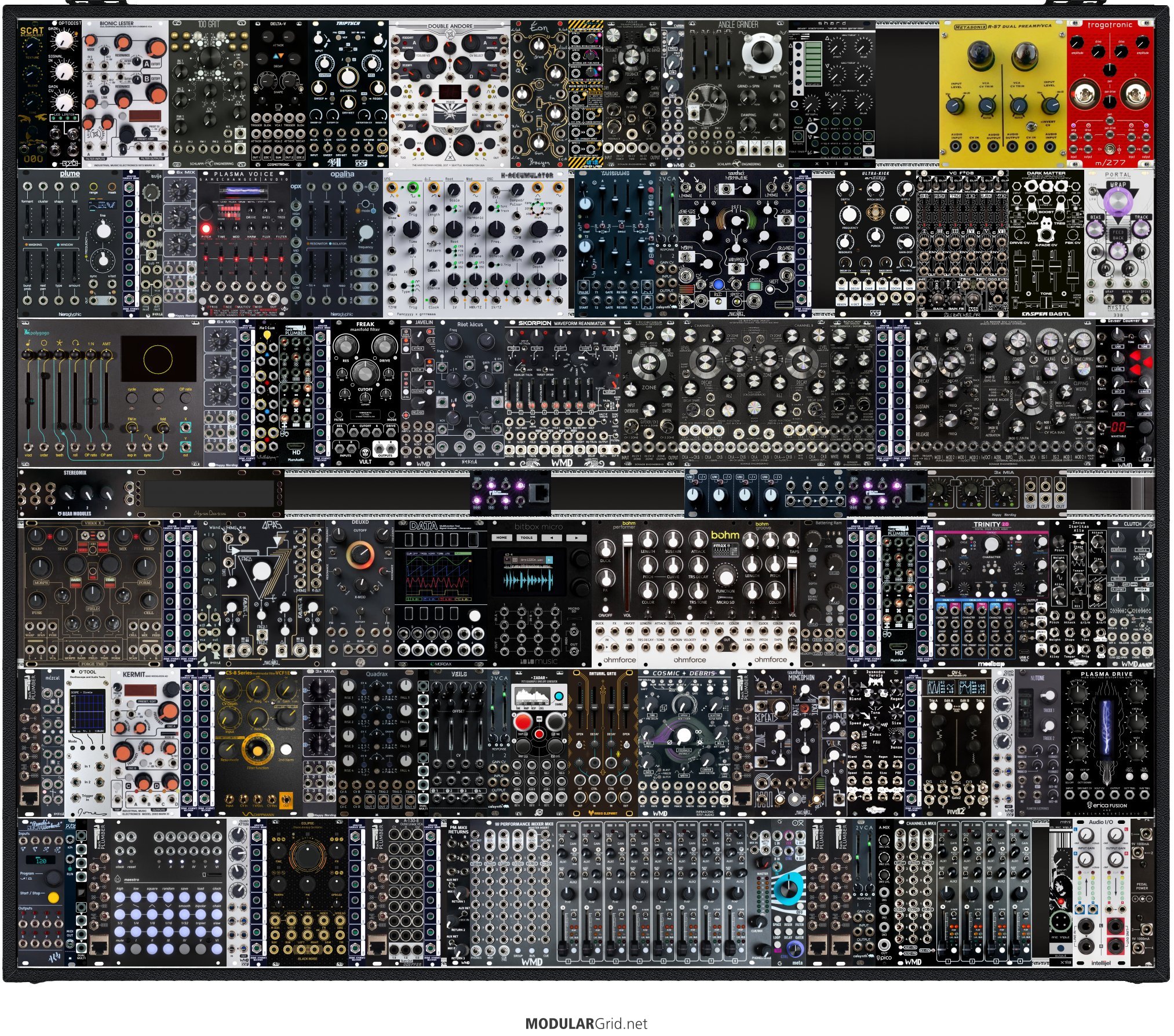1174x1036 pixels.
Task: Select the Quadrax module
Action: click(377, 742)
